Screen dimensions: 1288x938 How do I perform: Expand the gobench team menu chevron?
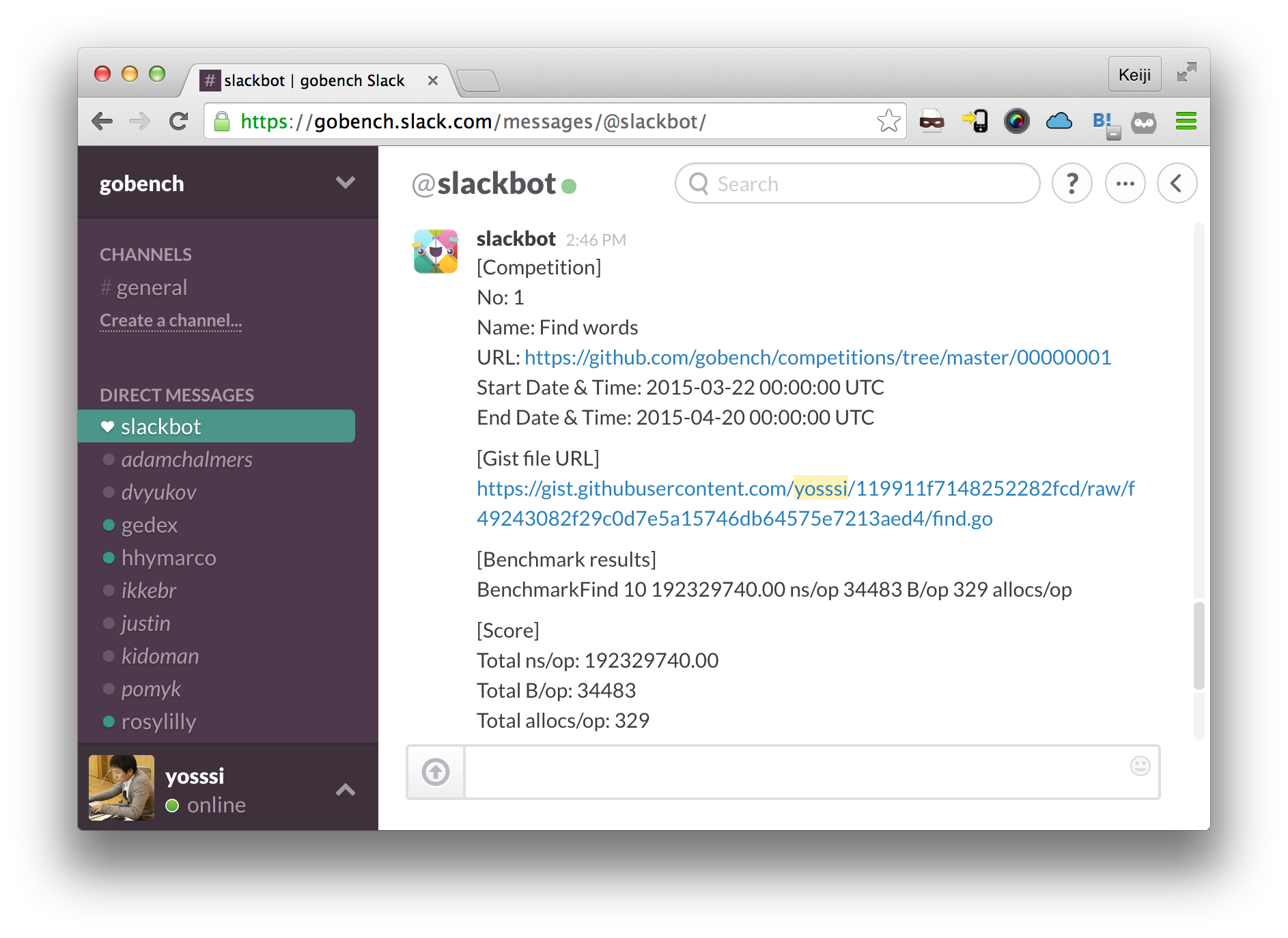pos(346,182)
